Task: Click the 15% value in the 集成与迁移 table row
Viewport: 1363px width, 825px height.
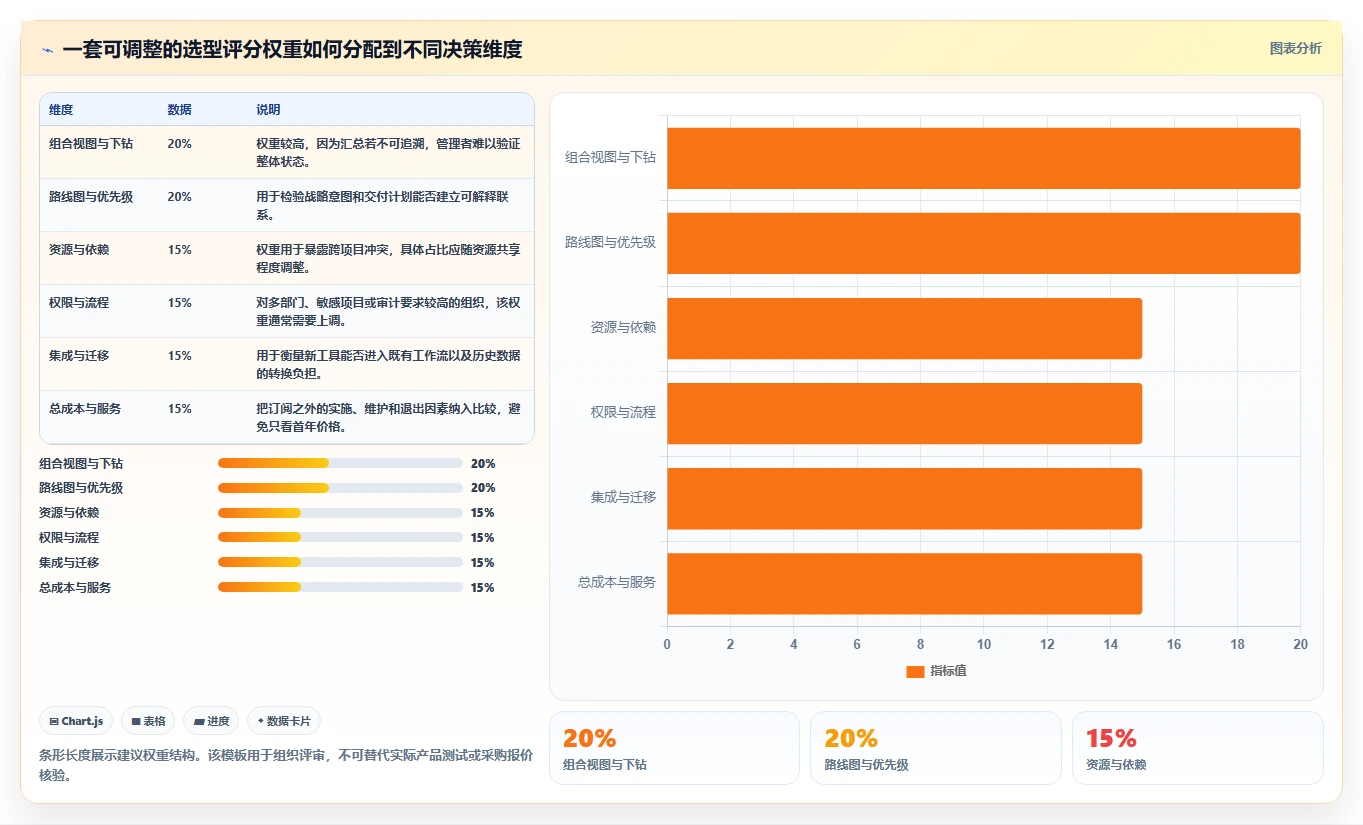Action: tap(180, 356)
